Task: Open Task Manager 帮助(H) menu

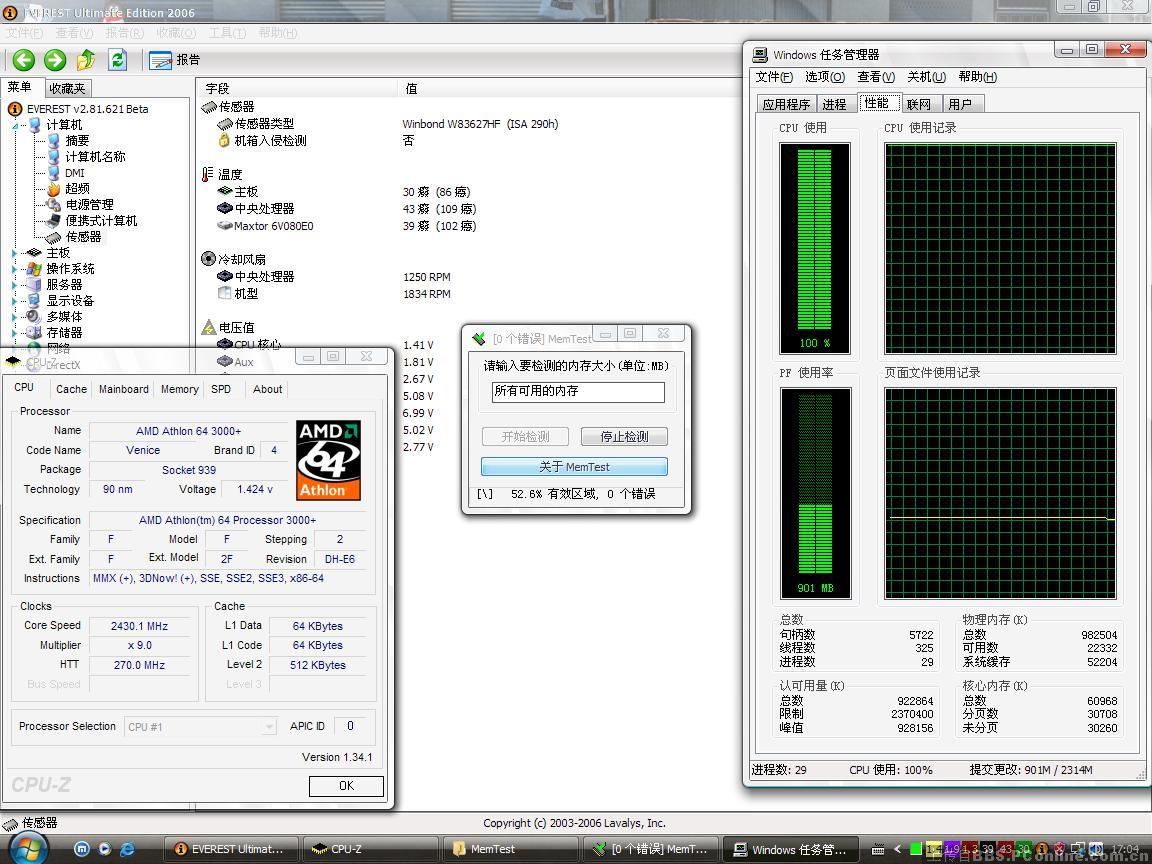Action: 977,77
